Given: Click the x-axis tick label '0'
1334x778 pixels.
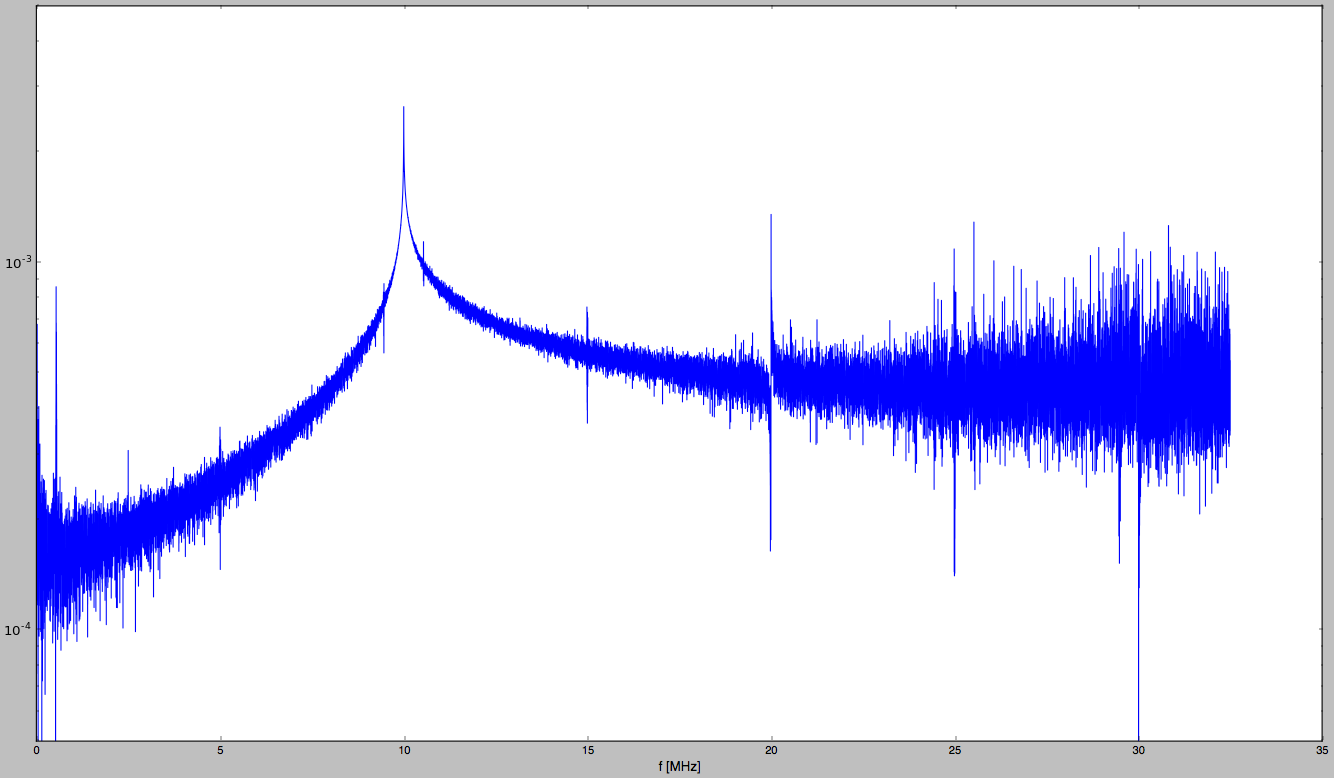Looking at the screenshot, I should (x=37, y=749).
